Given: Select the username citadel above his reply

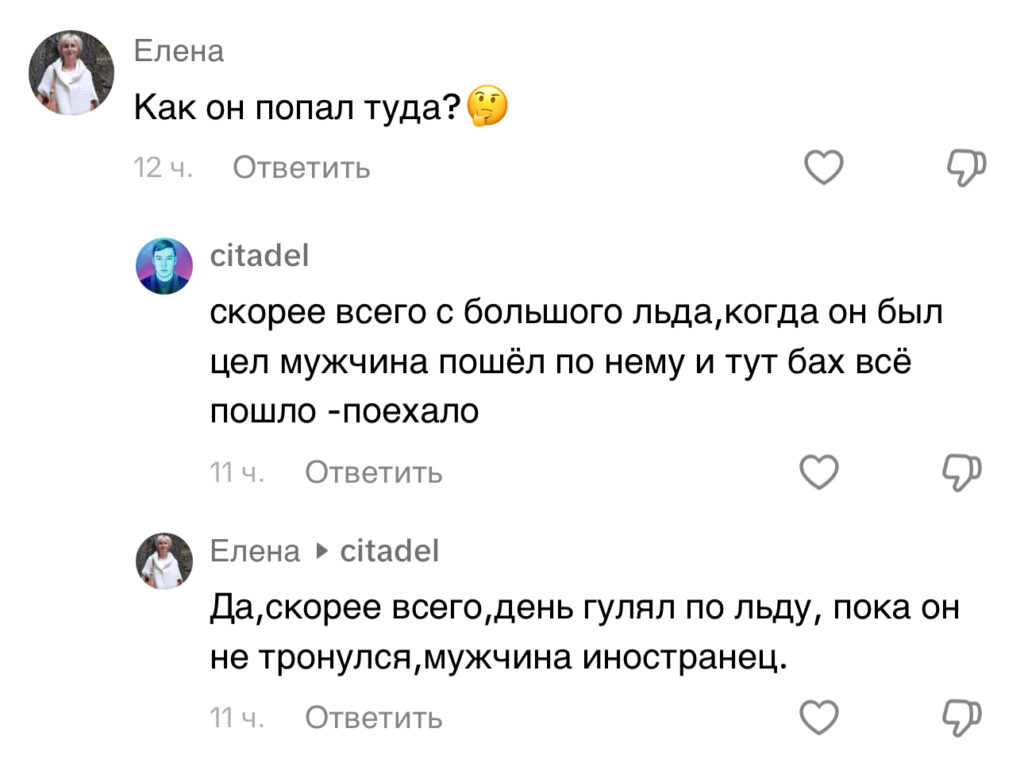Looking at the screenshot, I should [x=260, y=256].
